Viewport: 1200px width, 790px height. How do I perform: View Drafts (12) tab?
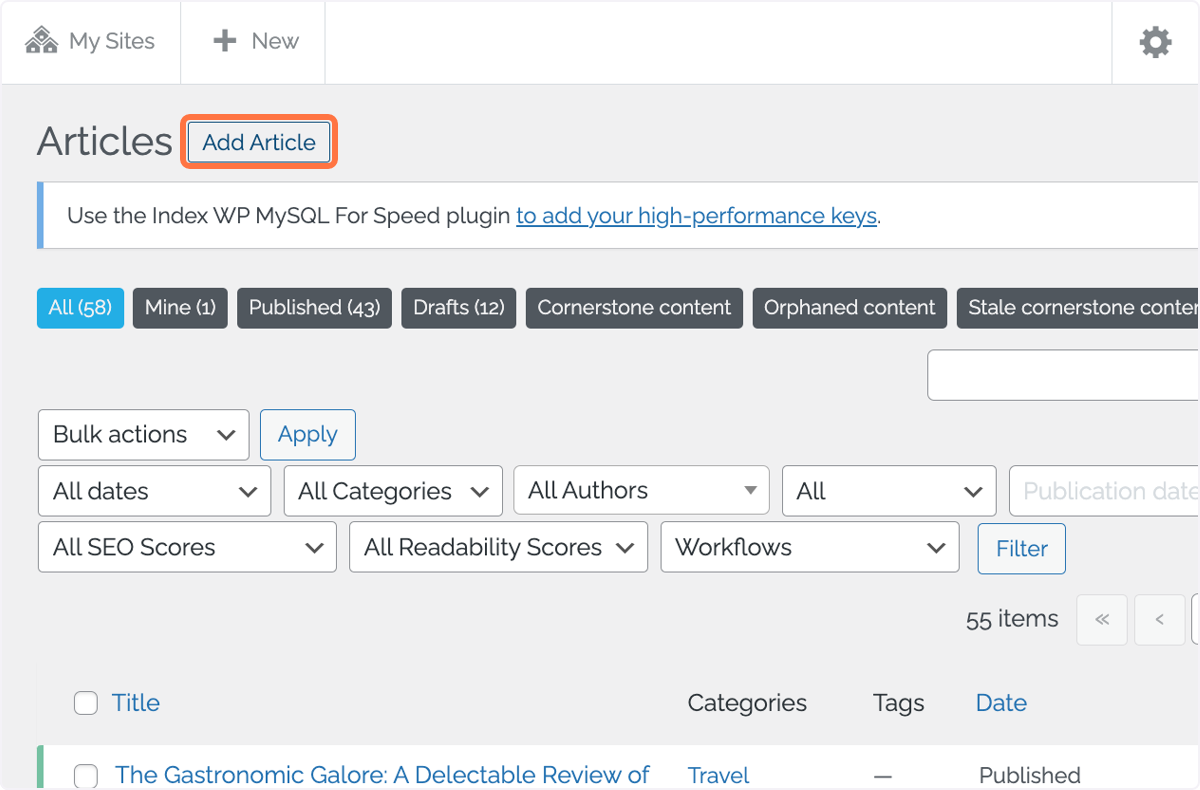[x=458, y=308]
